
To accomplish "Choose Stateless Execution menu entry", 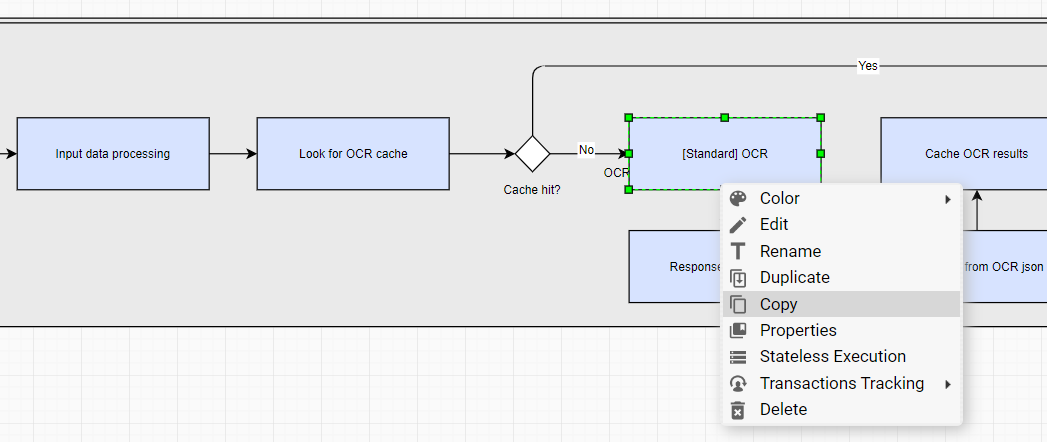I will point(841,357).
